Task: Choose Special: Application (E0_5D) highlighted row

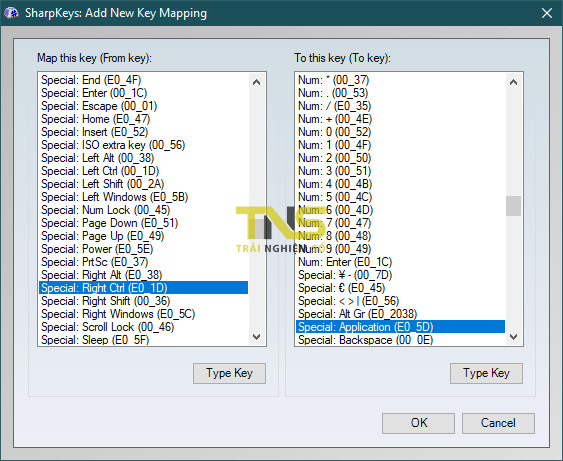Action: pyautogui.click(x=400, y=327)
